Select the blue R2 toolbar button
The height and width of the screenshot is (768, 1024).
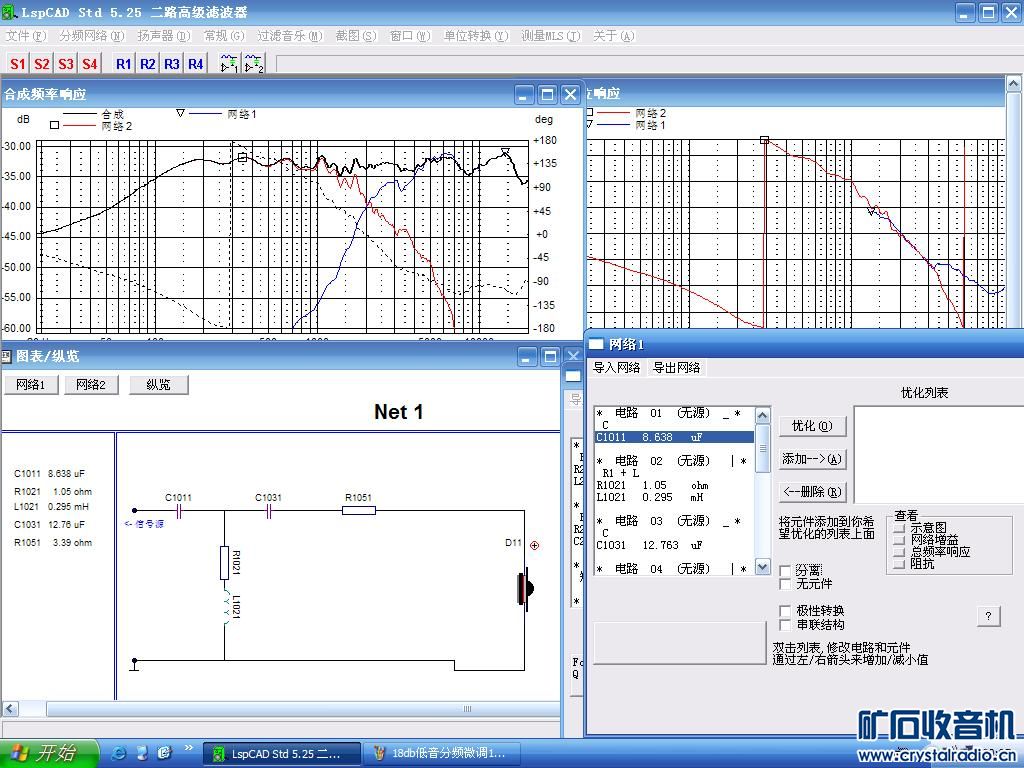[148, 64]
